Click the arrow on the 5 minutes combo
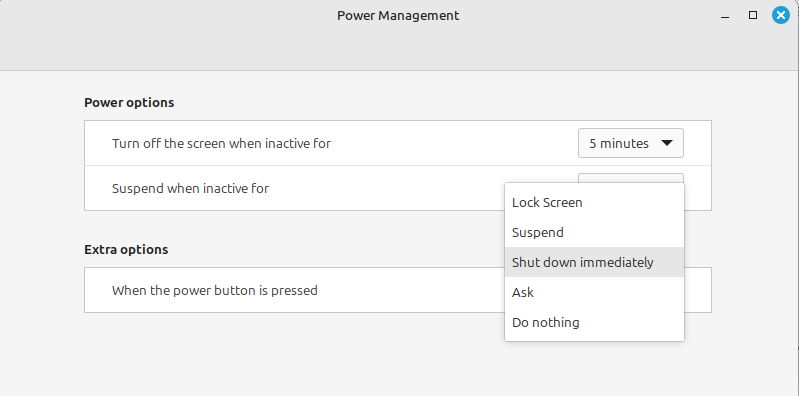 [x=667, y=143]
